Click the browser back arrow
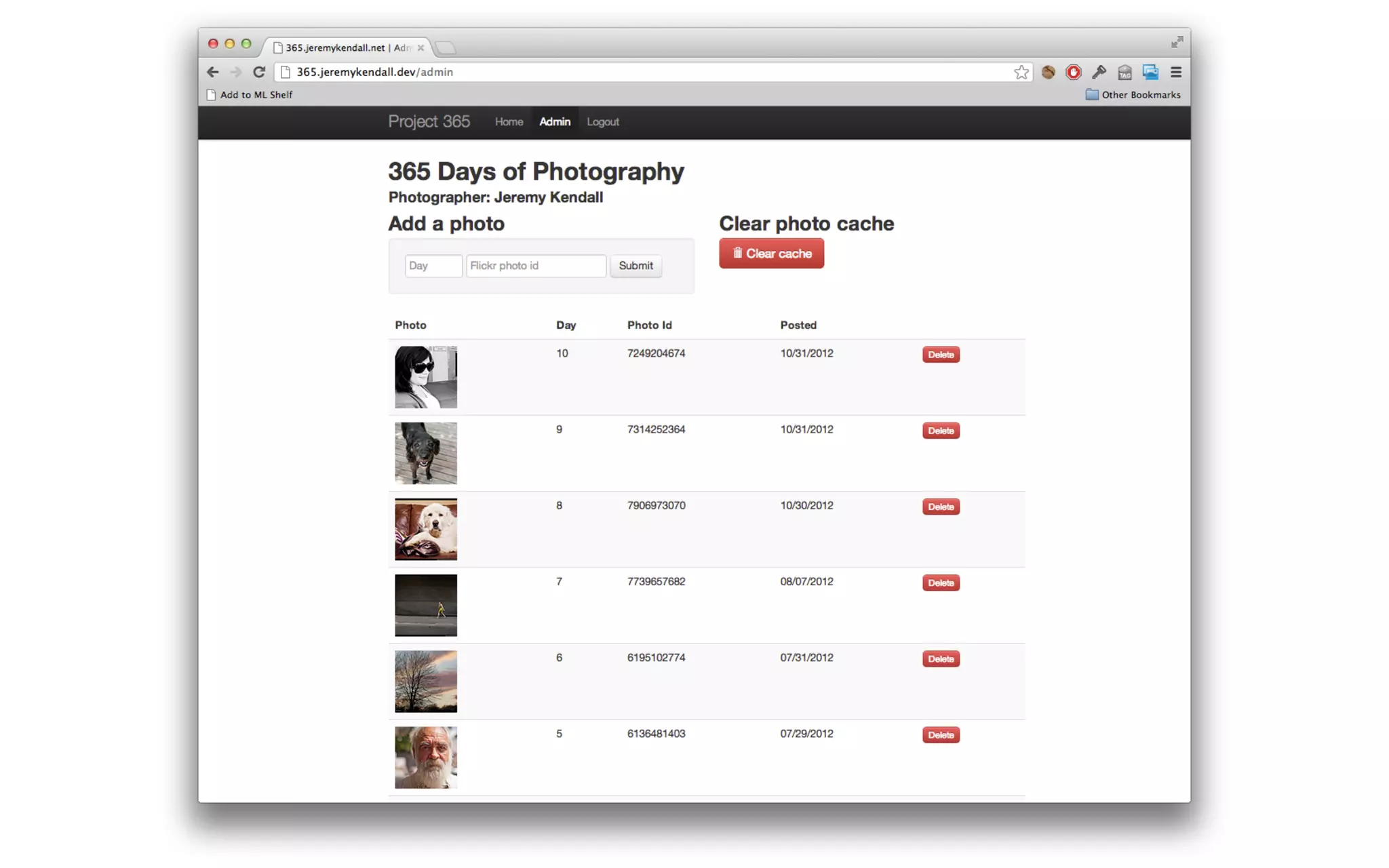The height and width of the screenshot is (868, 1389). pyautogui.click(x=213, y=72)
